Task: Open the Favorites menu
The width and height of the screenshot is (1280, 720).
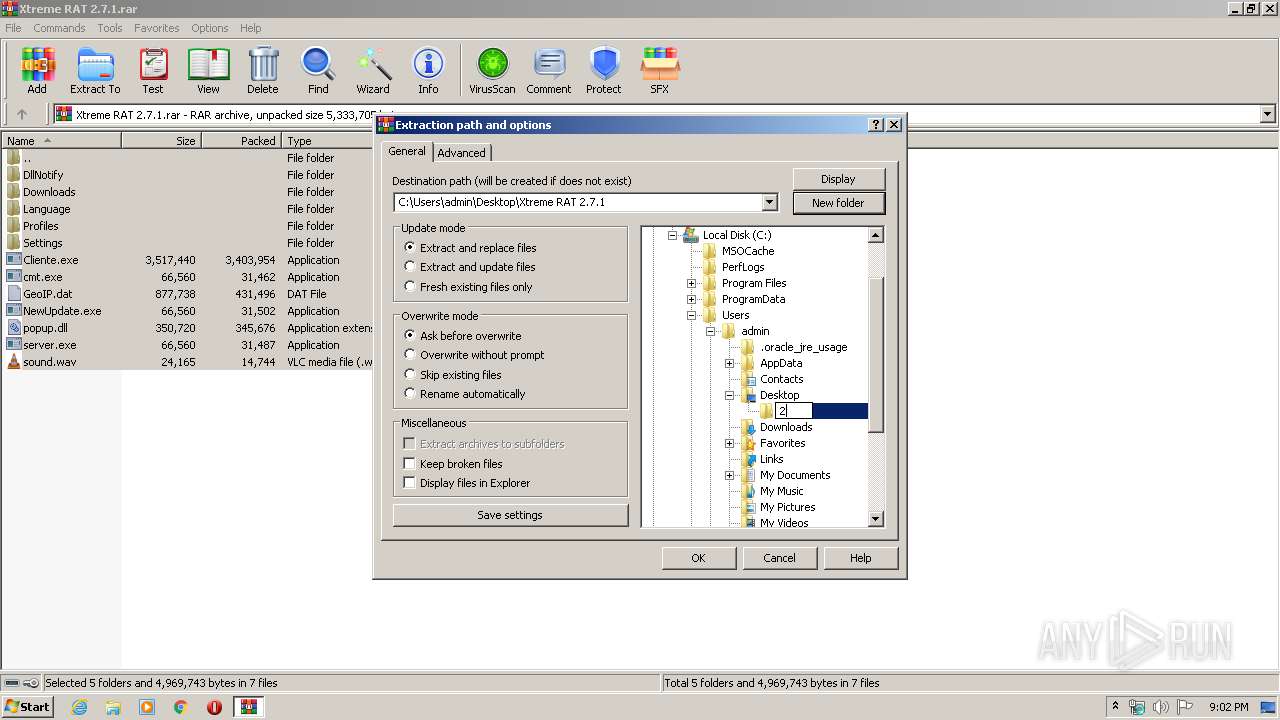Action: [x=157, y=28]
